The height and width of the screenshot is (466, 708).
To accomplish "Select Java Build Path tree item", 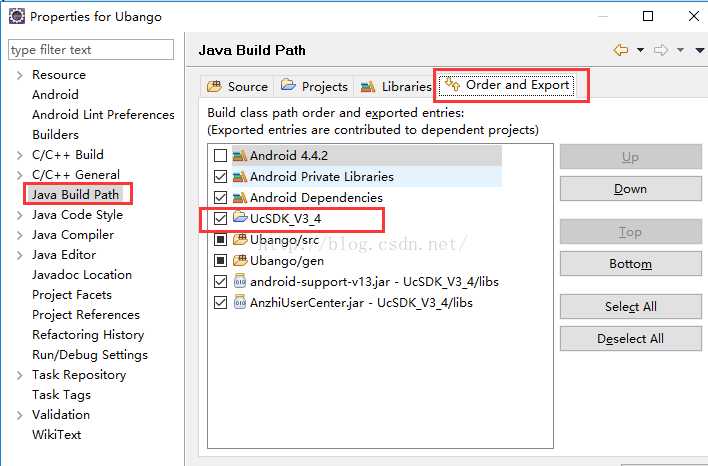I will pyautogui.click(x=75, y=195).
